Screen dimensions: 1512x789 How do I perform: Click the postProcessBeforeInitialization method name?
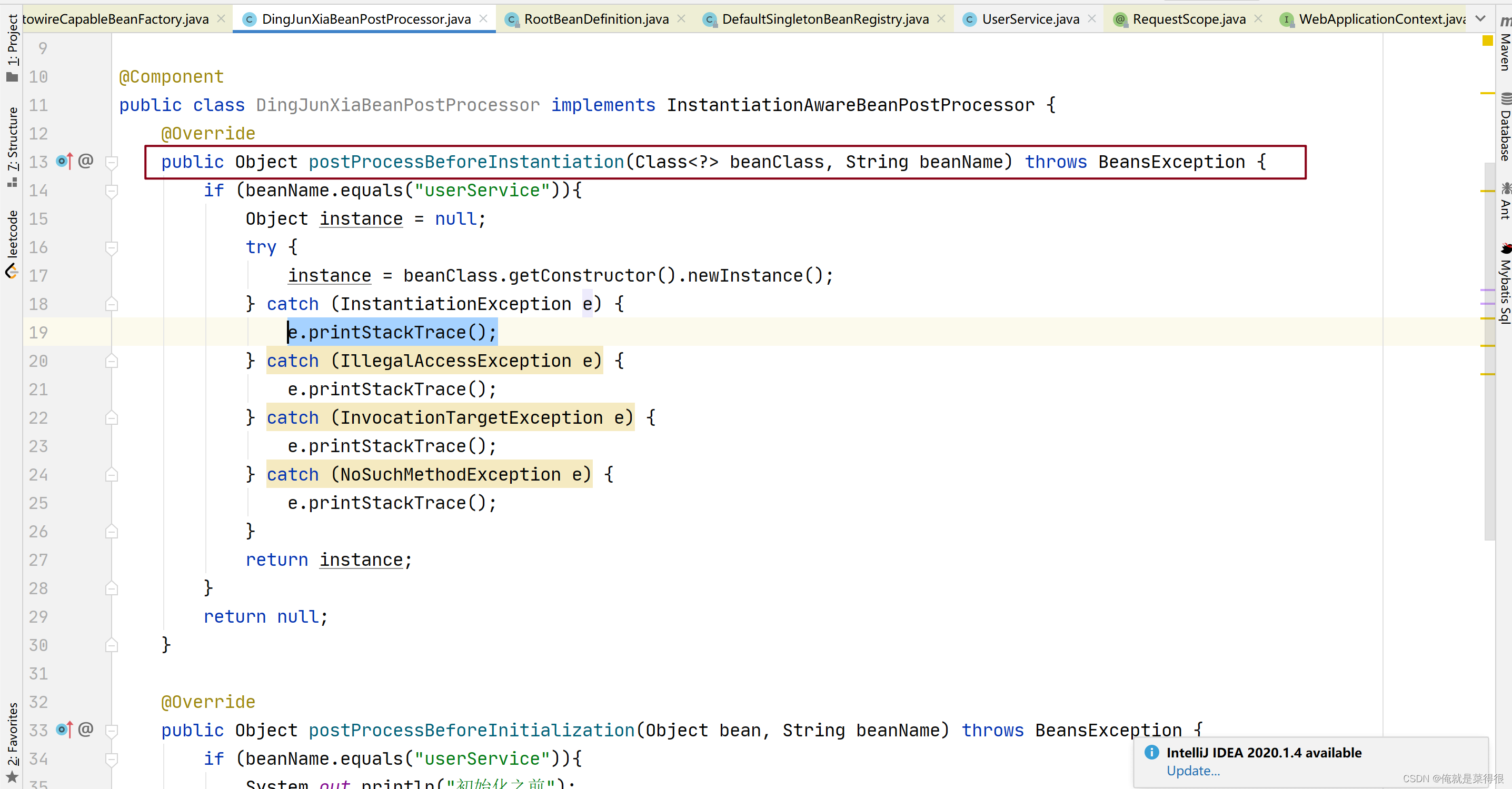(472, 731)
